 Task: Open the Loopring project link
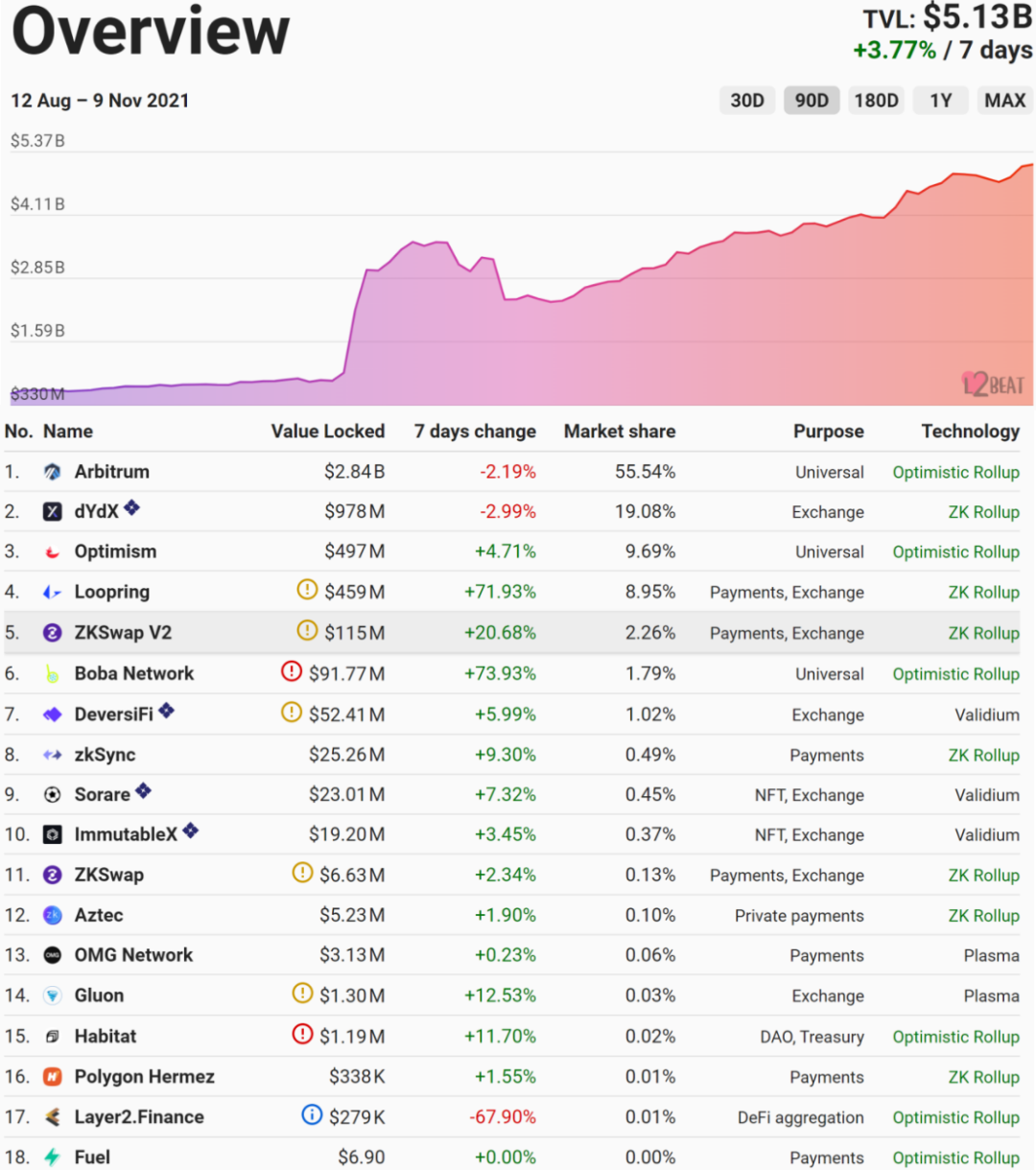coord(112,593)
